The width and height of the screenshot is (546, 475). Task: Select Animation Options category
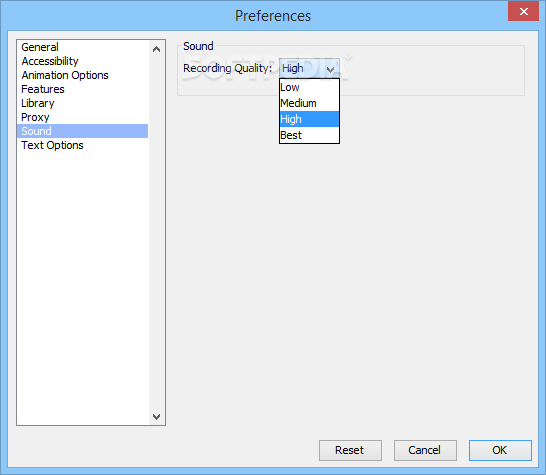tap(83, 75)
